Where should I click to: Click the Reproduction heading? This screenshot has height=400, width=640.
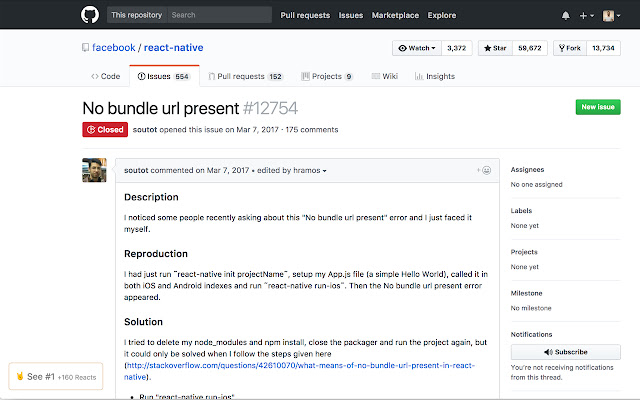(x=156, y=254)
